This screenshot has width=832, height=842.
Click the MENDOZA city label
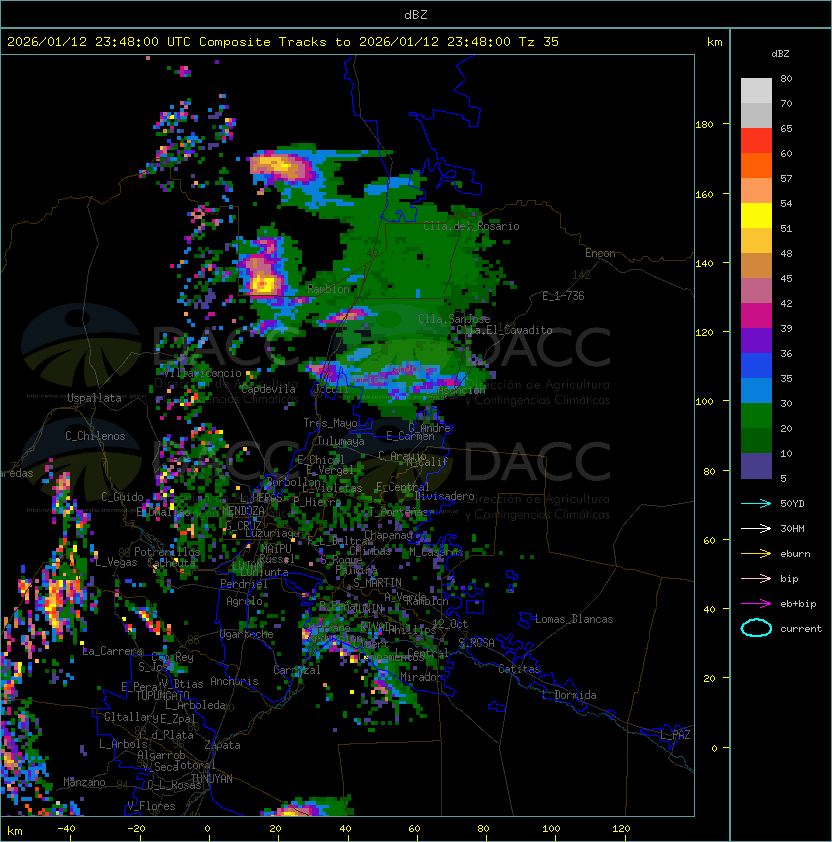(243, 510)
